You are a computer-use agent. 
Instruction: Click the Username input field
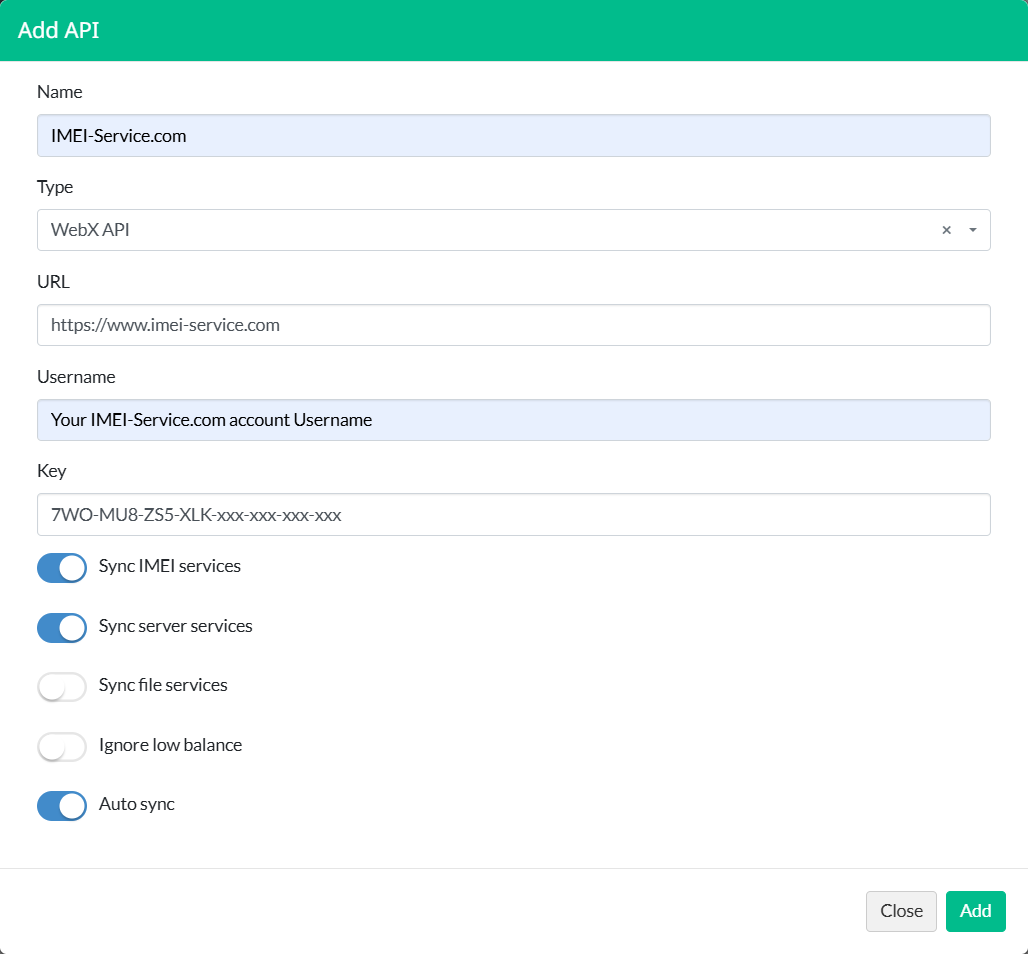[513, 420]
